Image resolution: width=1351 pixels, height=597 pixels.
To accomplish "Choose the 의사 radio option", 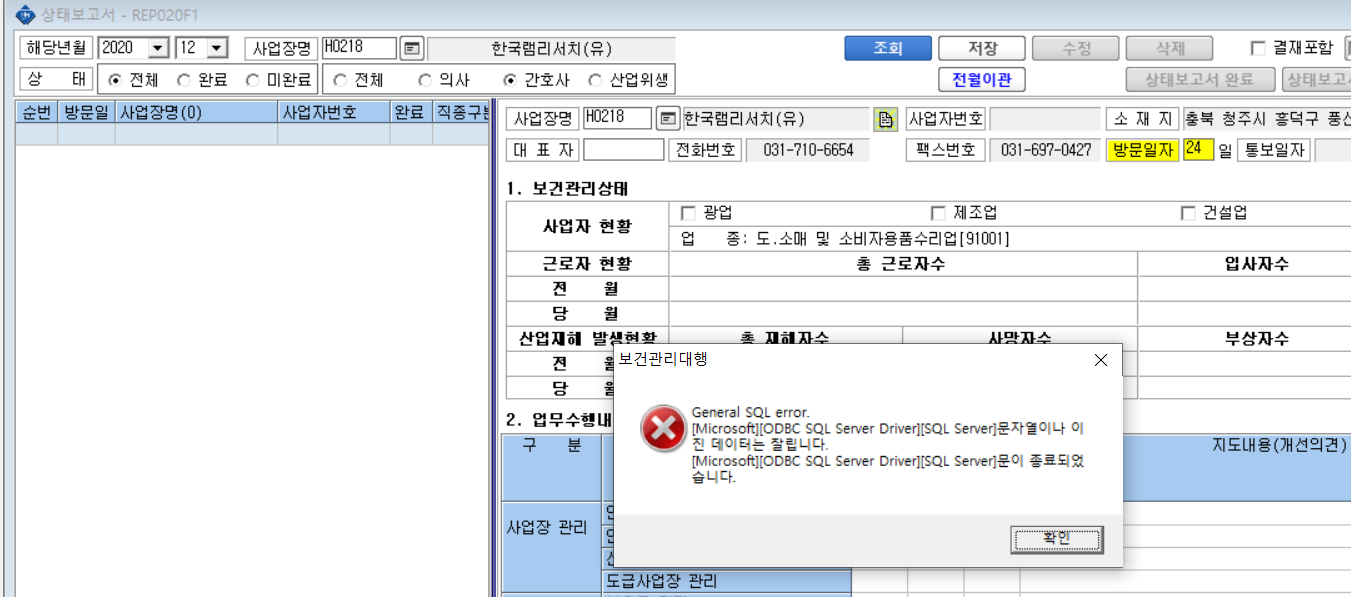I will [425, 80].
